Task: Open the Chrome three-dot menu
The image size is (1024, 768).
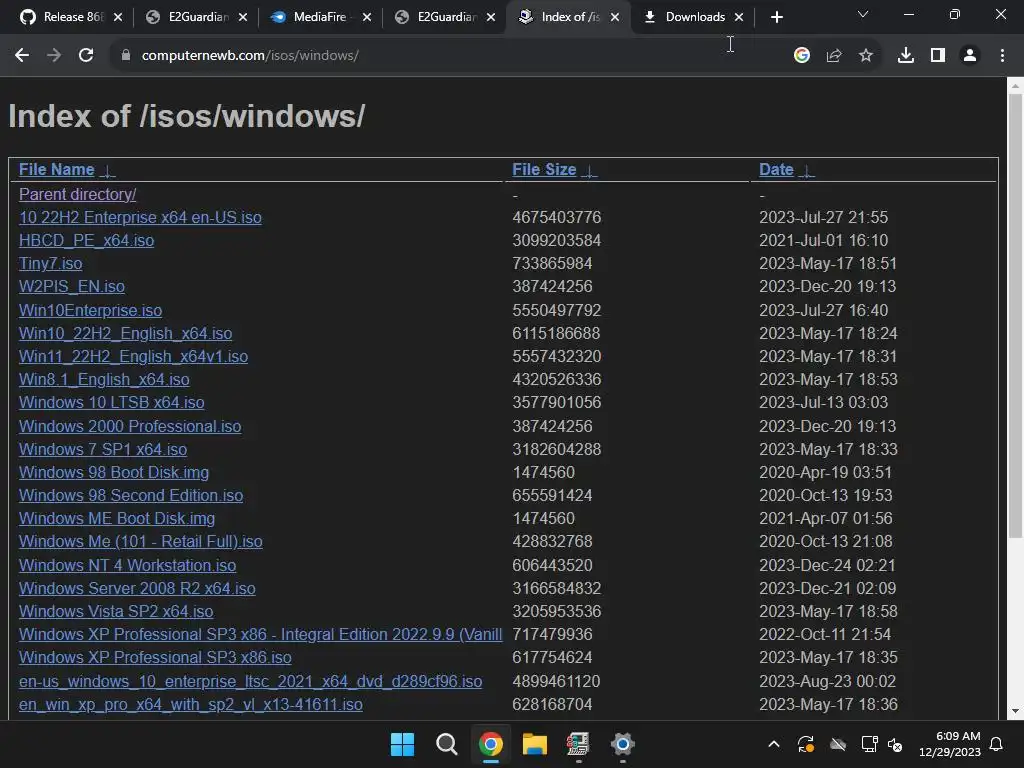Action: pos(1002,56)
